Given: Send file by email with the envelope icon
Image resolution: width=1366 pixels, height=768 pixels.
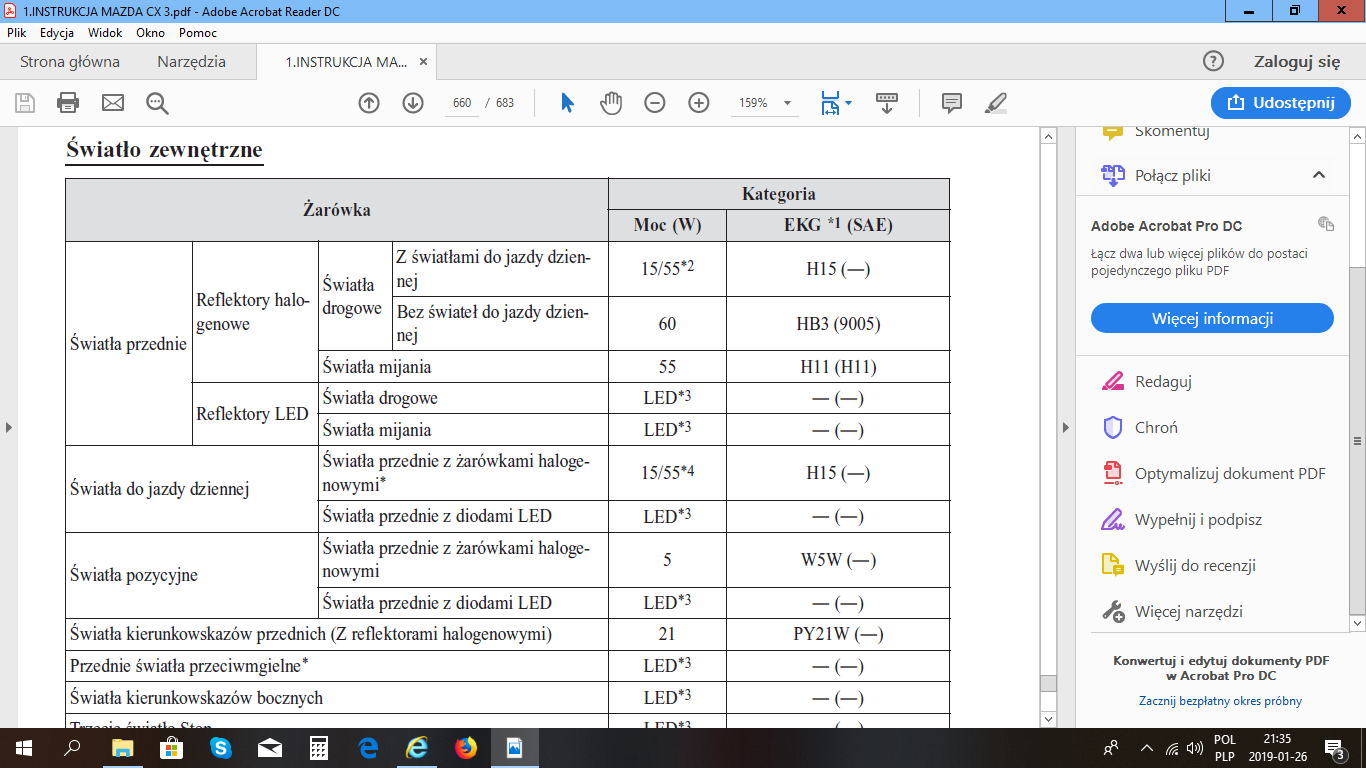Looking at the screenshot, I should point(112,103).
